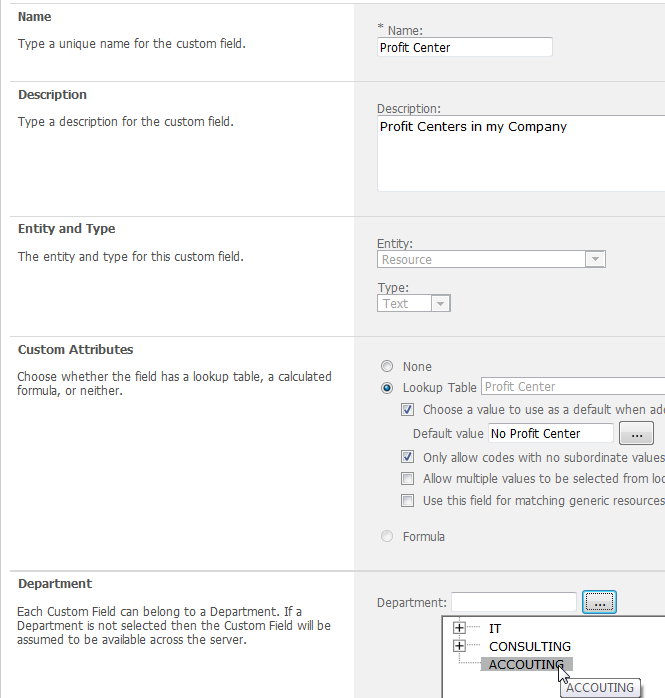This screenshot has height=698, width=665.
Task: Select the Formula radio button
Action: 387,537
